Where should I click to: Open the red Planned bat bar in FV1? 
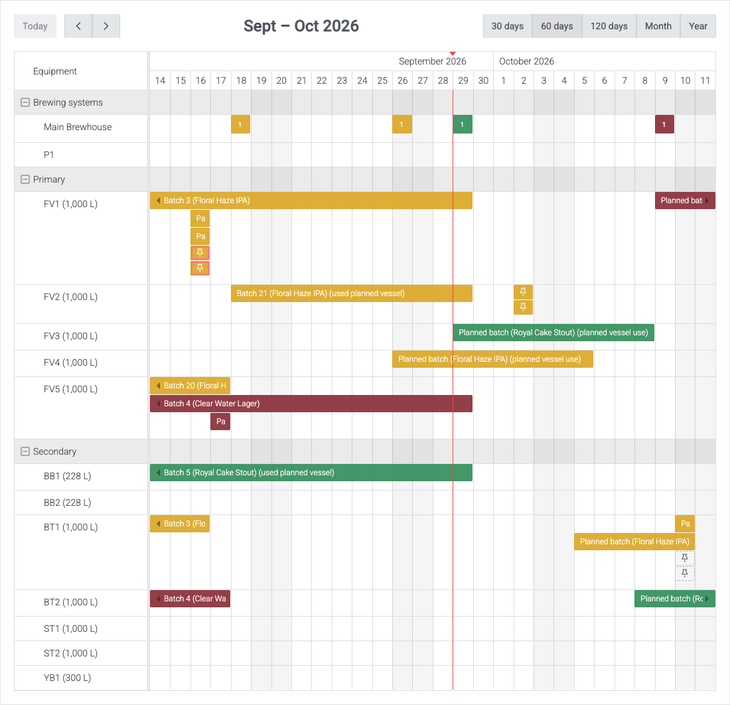[x=685, y=201]
